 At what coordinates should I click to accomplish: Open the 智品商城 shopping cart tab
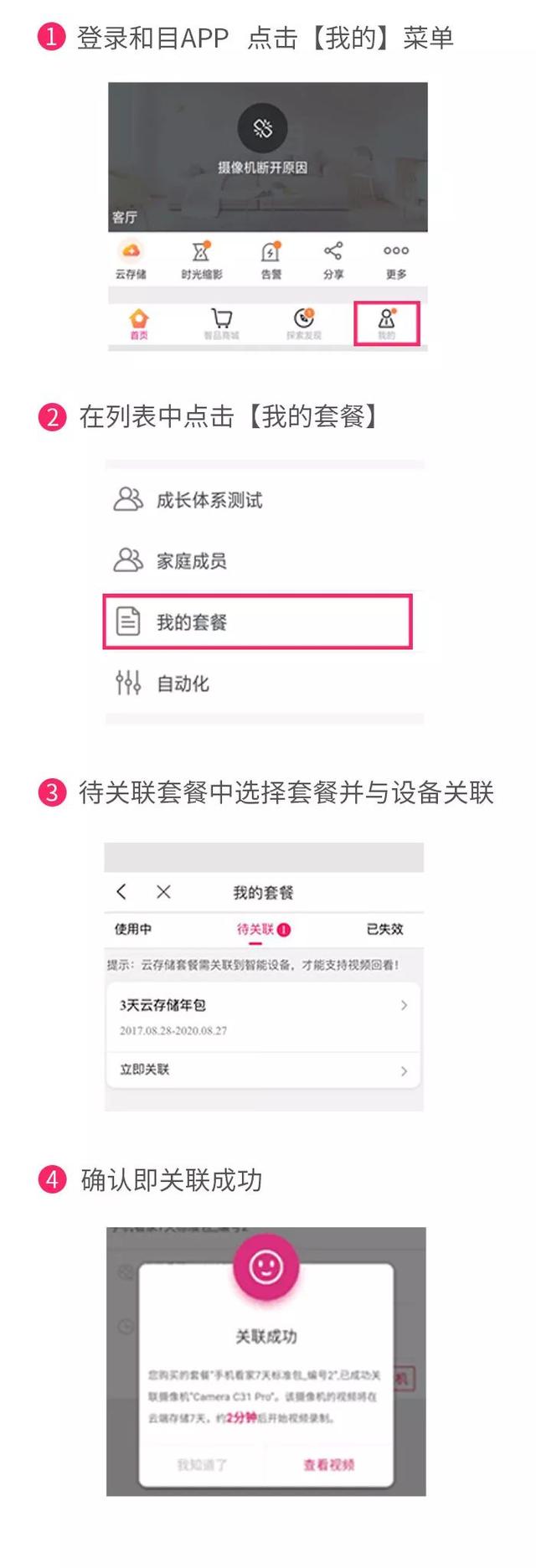222,319
